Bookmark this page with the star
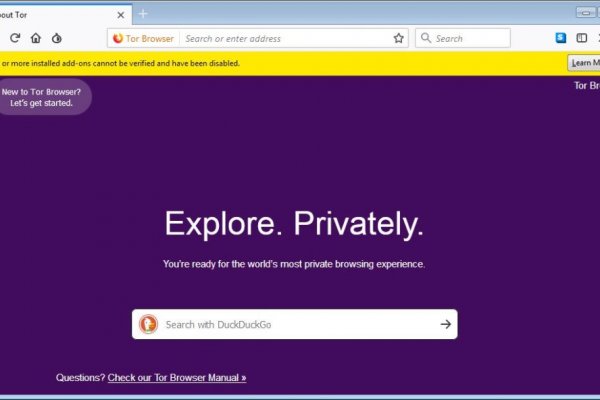 (x=398, y=38)
